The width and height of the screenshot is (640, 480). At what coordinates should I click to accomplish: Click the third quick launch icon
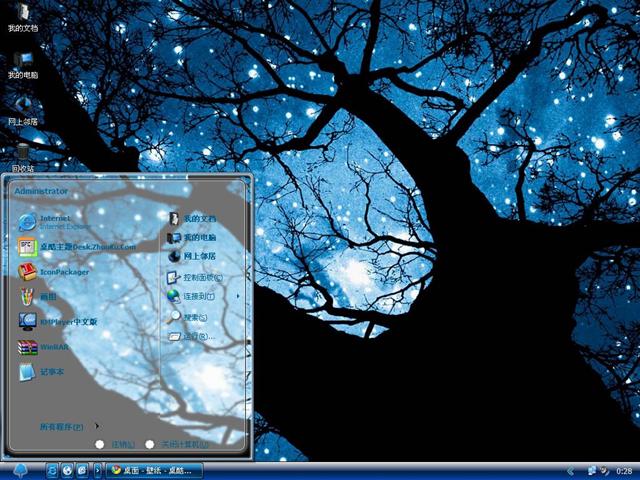[82, 471]
